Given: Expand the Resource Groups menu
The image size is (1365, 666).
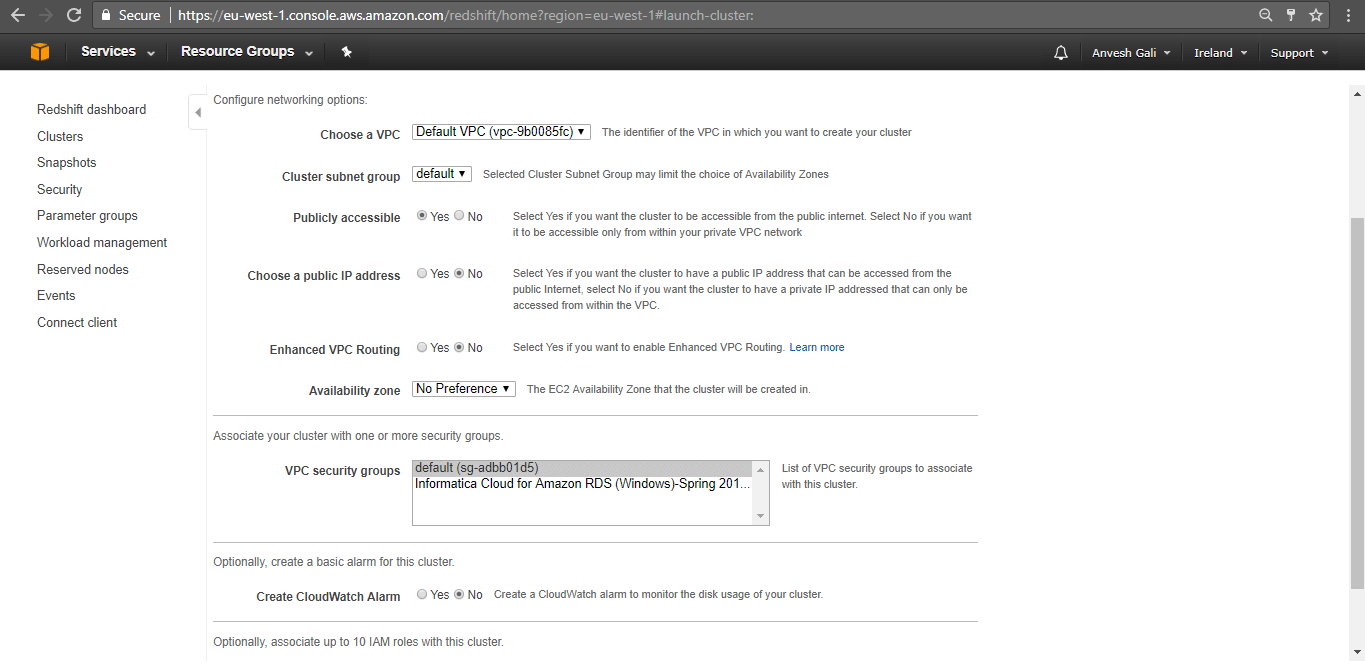Looking at the screenshot, I should (x=247, y=52).
